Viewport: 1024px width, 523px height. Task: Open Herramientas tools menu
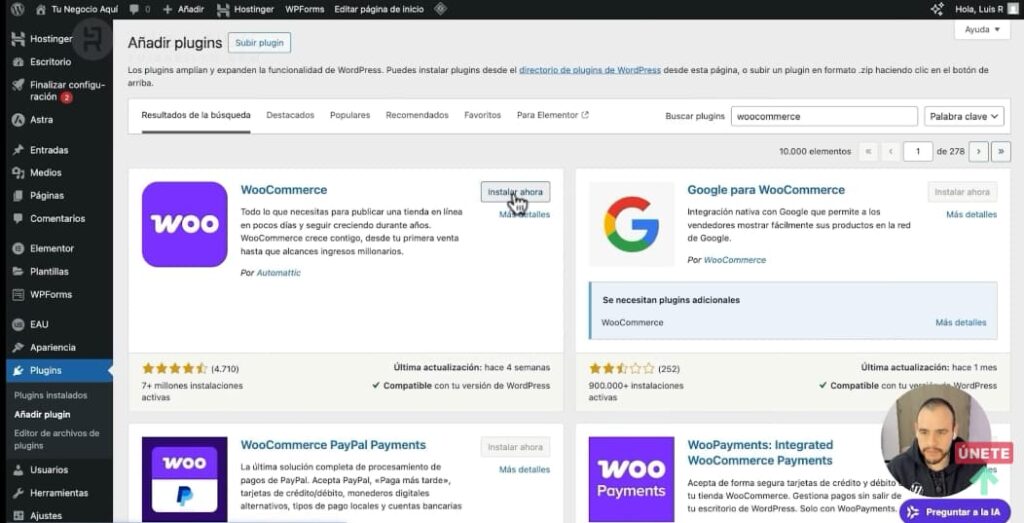tap(59, 493)
